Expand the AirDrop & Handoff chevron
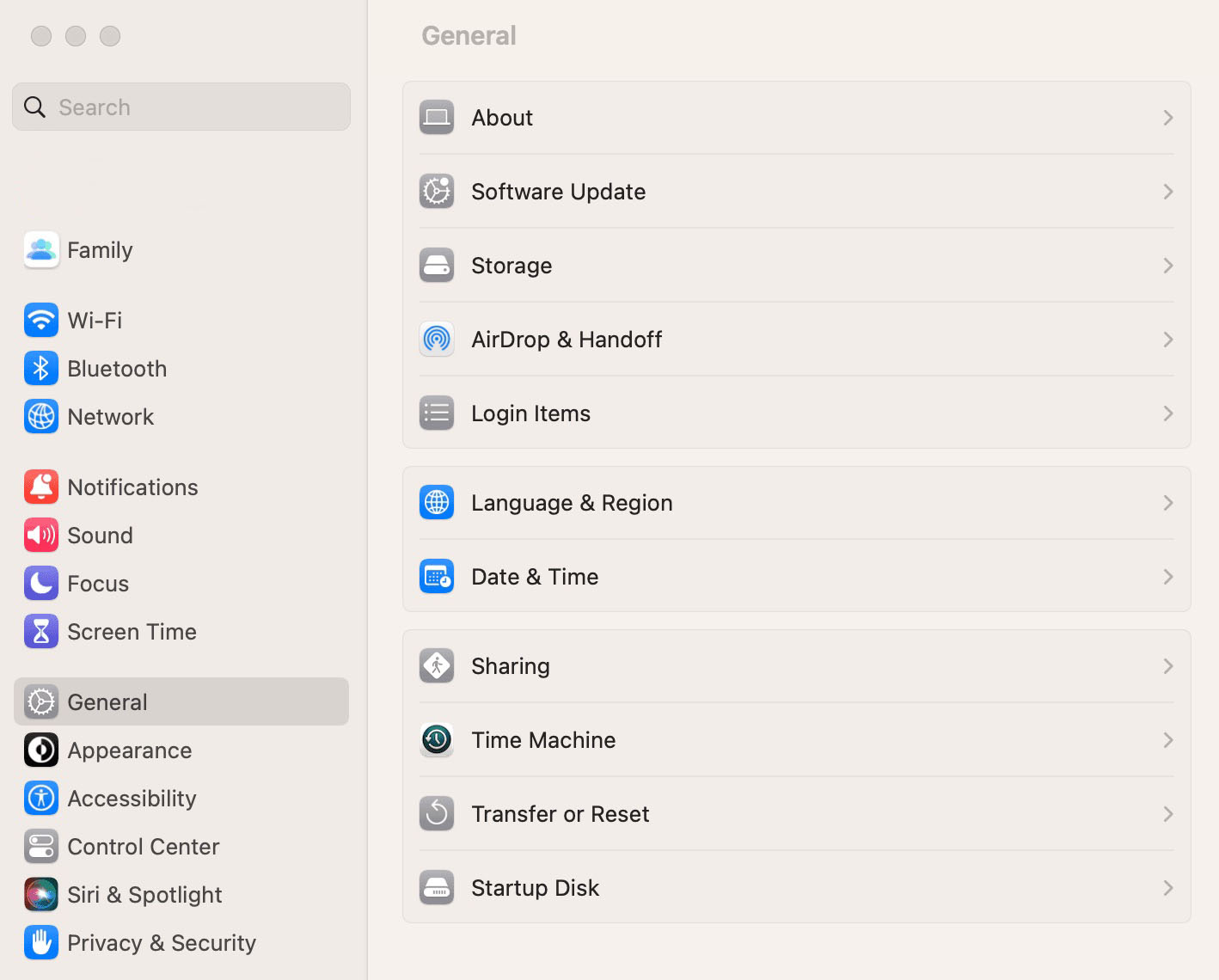Viewport: 1219px width, 980px height. pyautogui.click(x=1167, y=340)
